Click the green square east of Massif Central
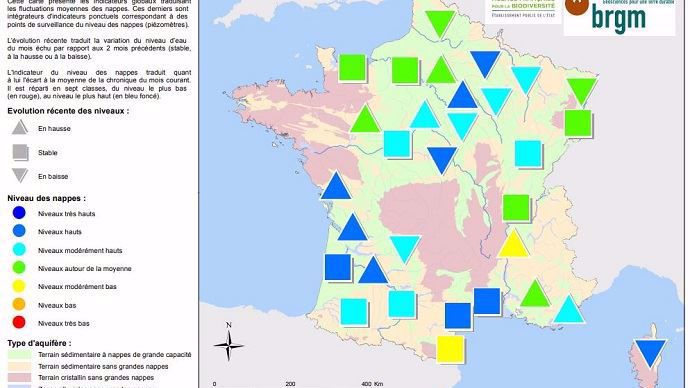 516,208
